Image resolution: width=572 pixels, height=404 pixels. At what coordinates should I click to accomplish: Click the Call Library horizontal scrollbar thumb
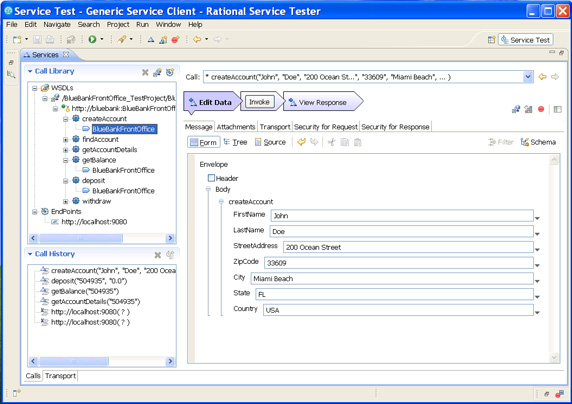[81, 238]
